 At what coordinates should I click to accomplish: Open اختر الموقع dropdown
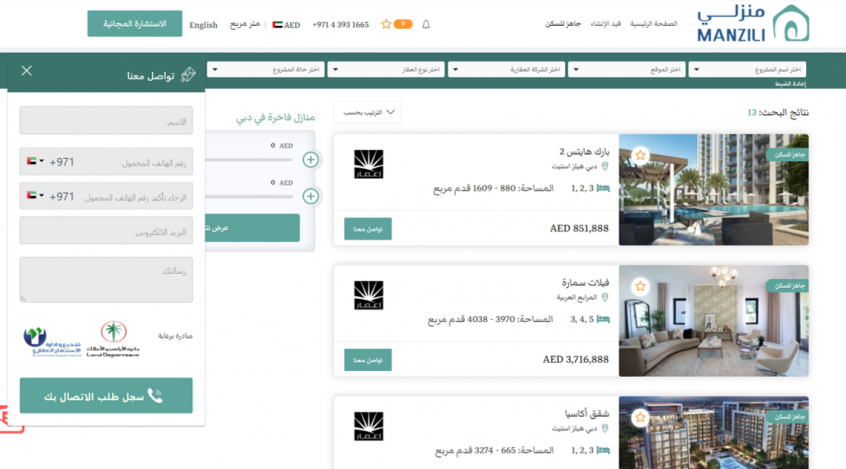coord(627,70)
